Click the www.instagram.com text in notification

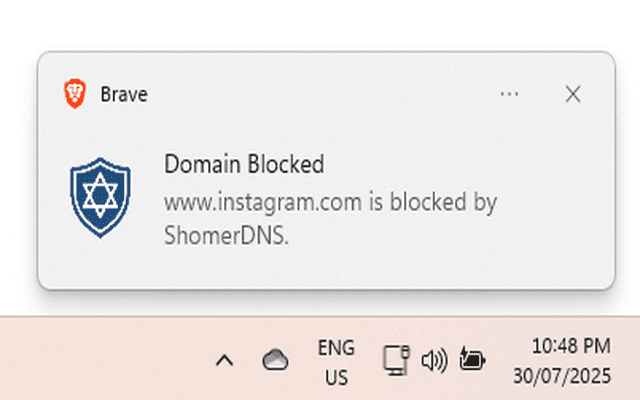pyautogui.click(x=262, y=203)
